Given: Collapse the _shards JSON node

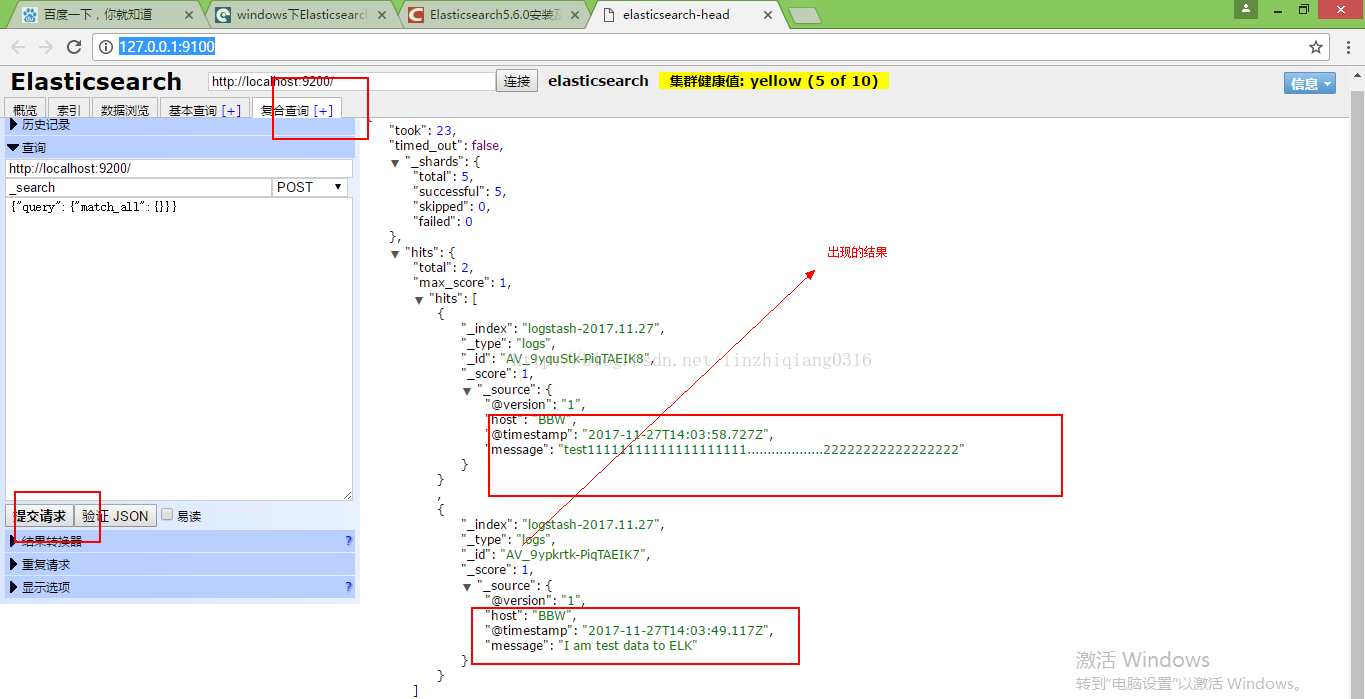Looking at the screenshot, I should (x=395, y=162).
